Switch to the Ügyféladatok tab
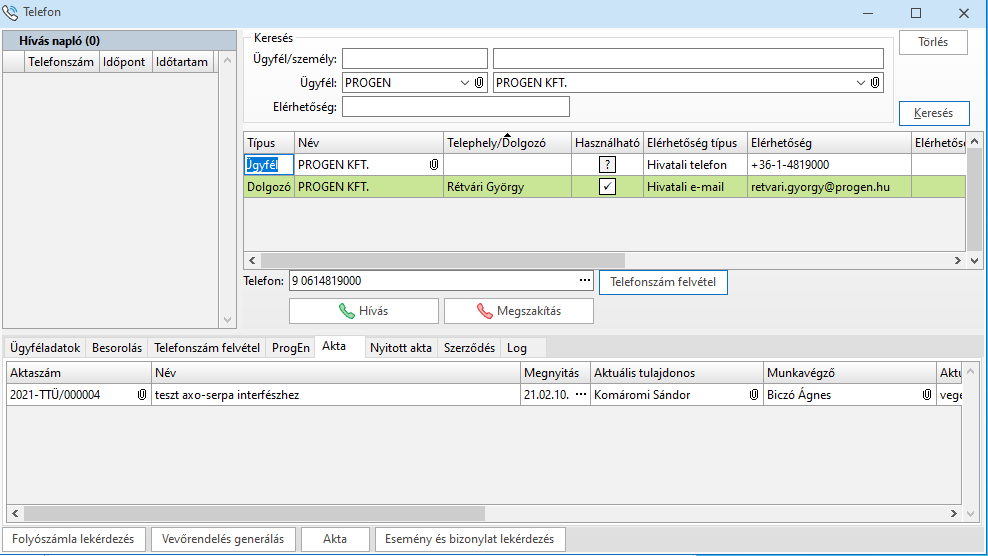Screen dimensions: 988x556 tap(45, 348)
